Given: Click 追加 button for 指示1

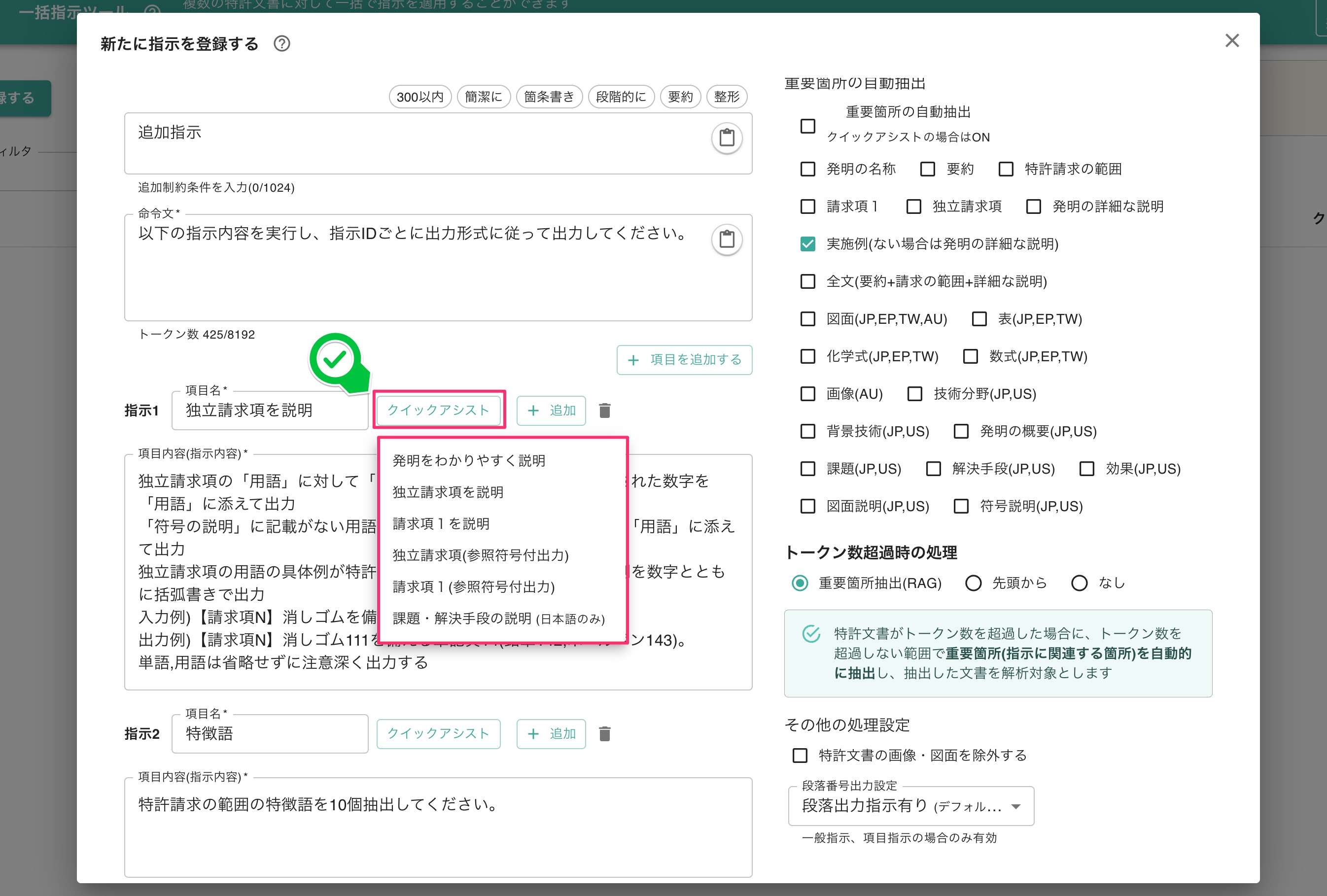Looking at the screenshot, I should (551, 411).
